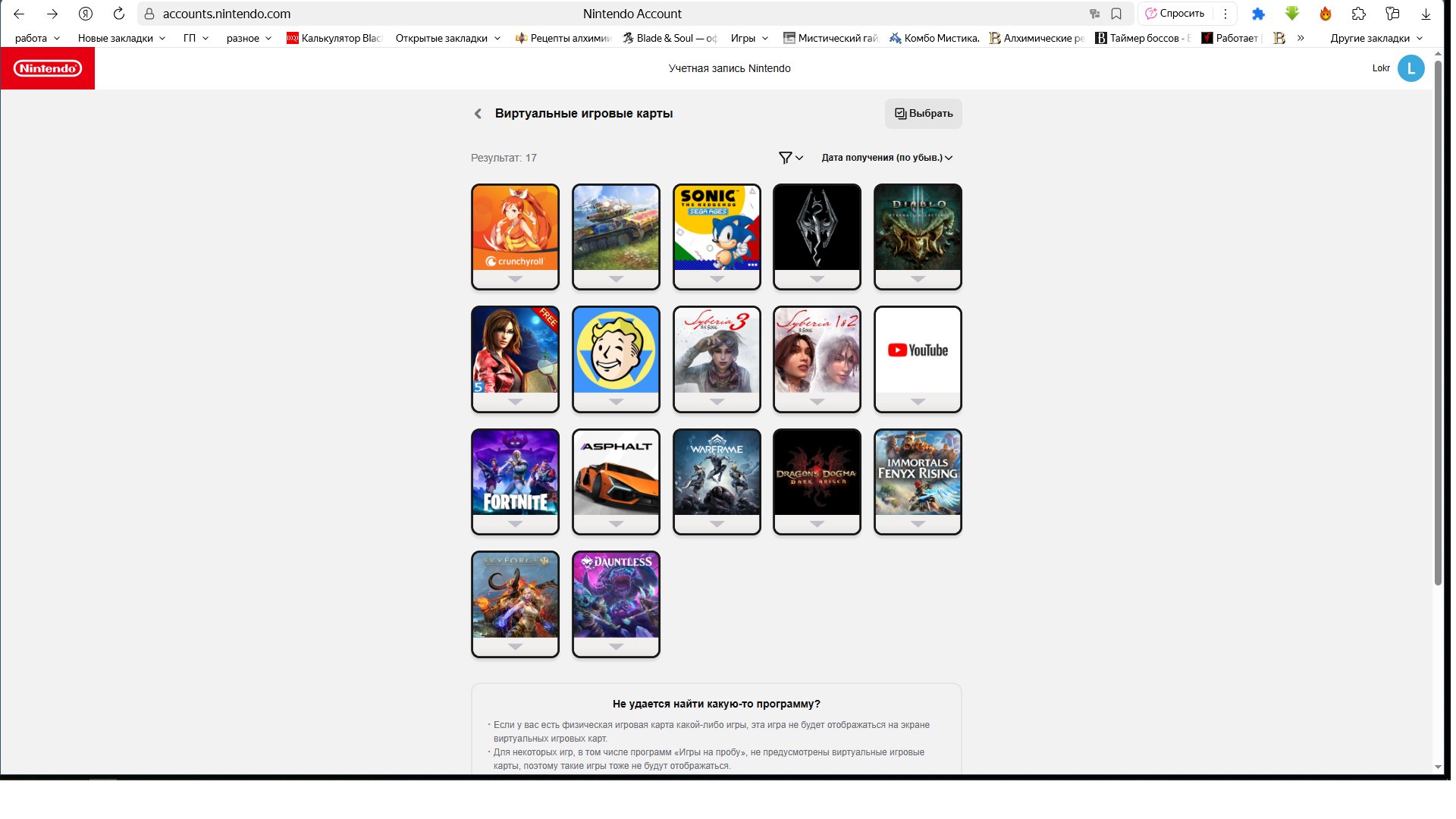Expand the arrow under Crunchyroll card

(x=515, y=279)
